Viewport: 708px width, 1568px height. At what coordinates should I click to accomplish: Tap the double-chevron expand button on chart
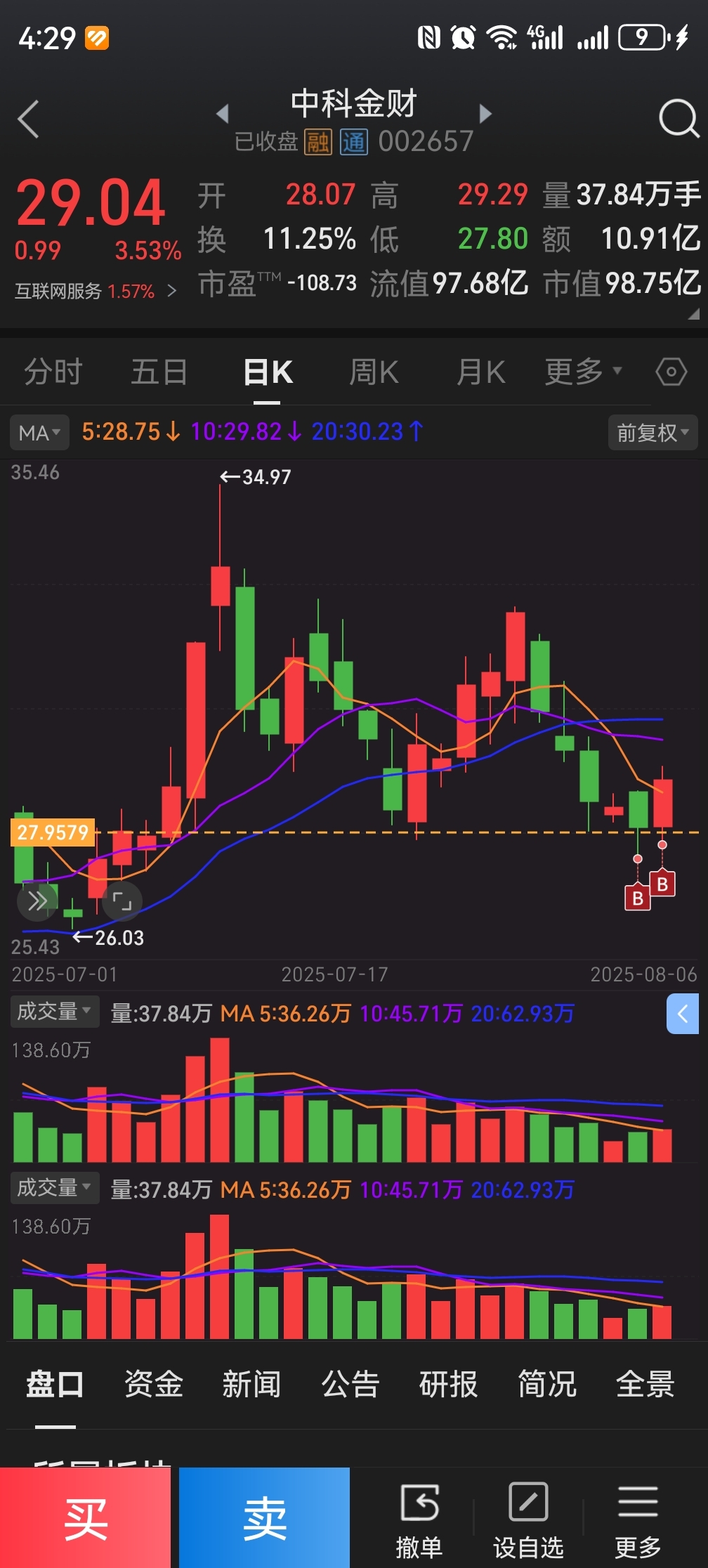(x=38, y=900)
